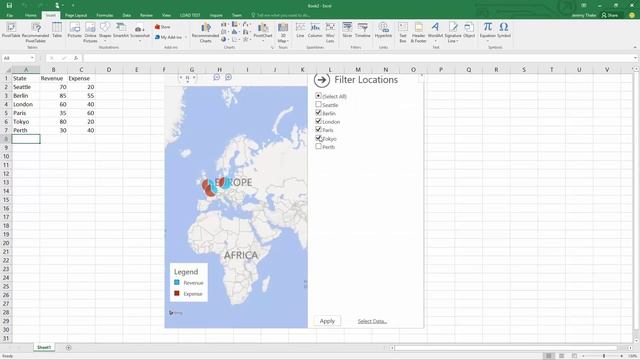
Task: Open Recommended Charts
Action: [206, 32]
